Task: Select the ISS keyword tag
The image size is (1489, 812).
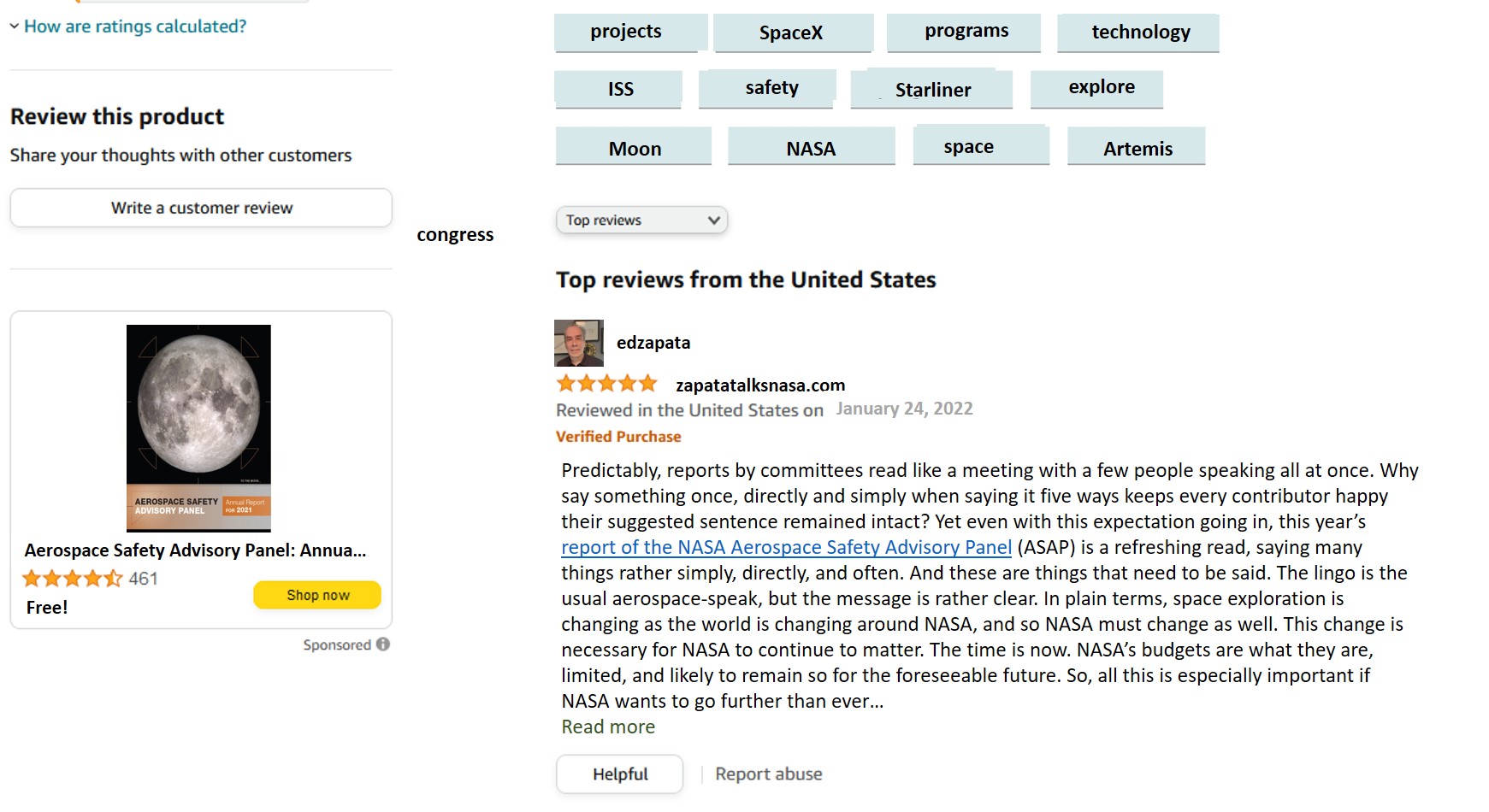Action: click(619, 90)
